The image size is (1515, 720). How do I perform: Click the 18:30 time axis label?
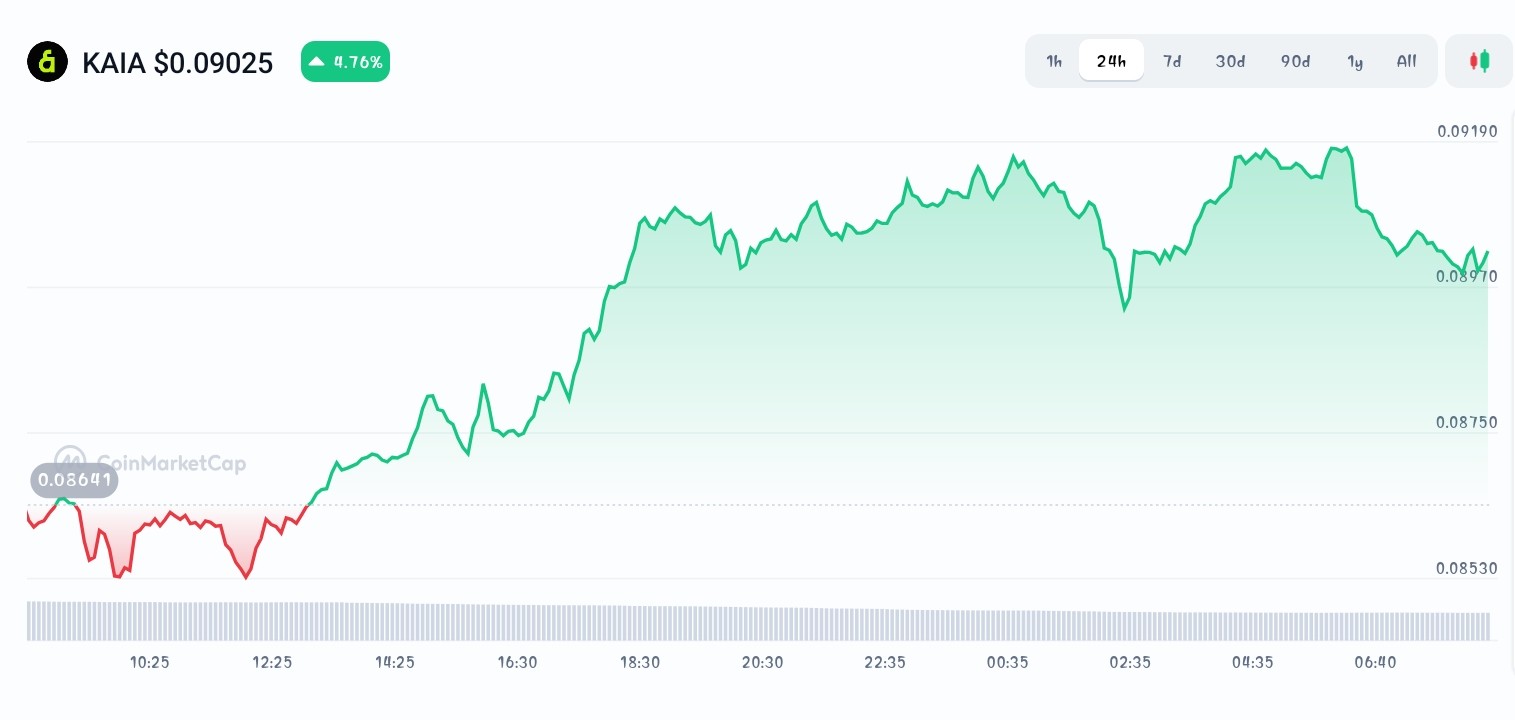(640, 662)
